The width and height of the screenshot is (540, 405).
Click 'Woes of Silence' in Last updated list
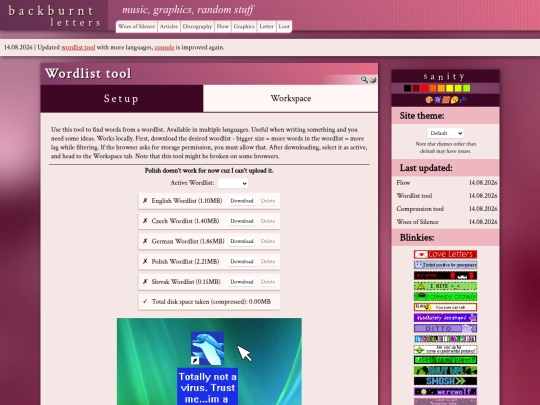pyautogui.click(x=417, y=222)
